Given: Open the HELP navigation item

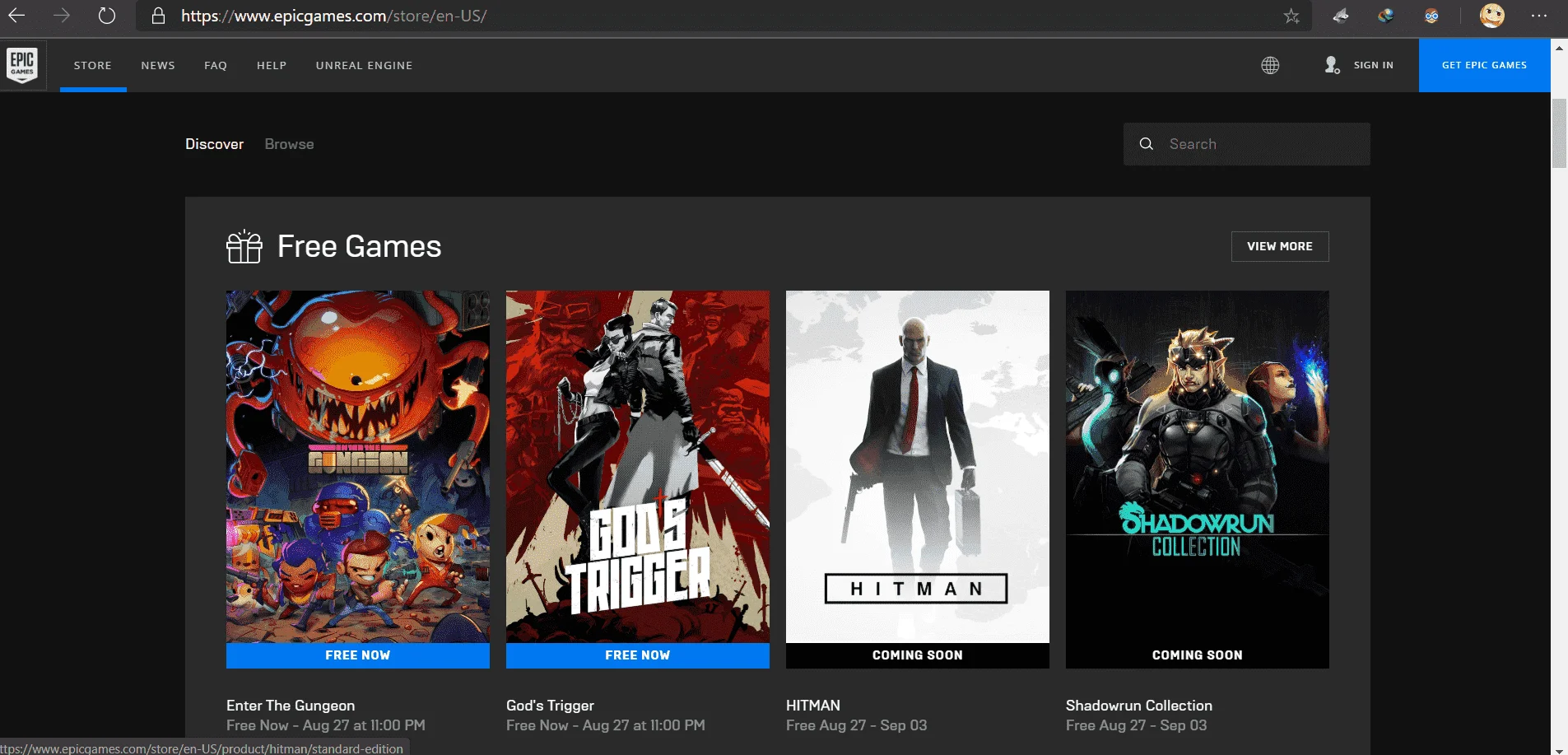Looking at the screenshot, I should click(x=272, y=65).
